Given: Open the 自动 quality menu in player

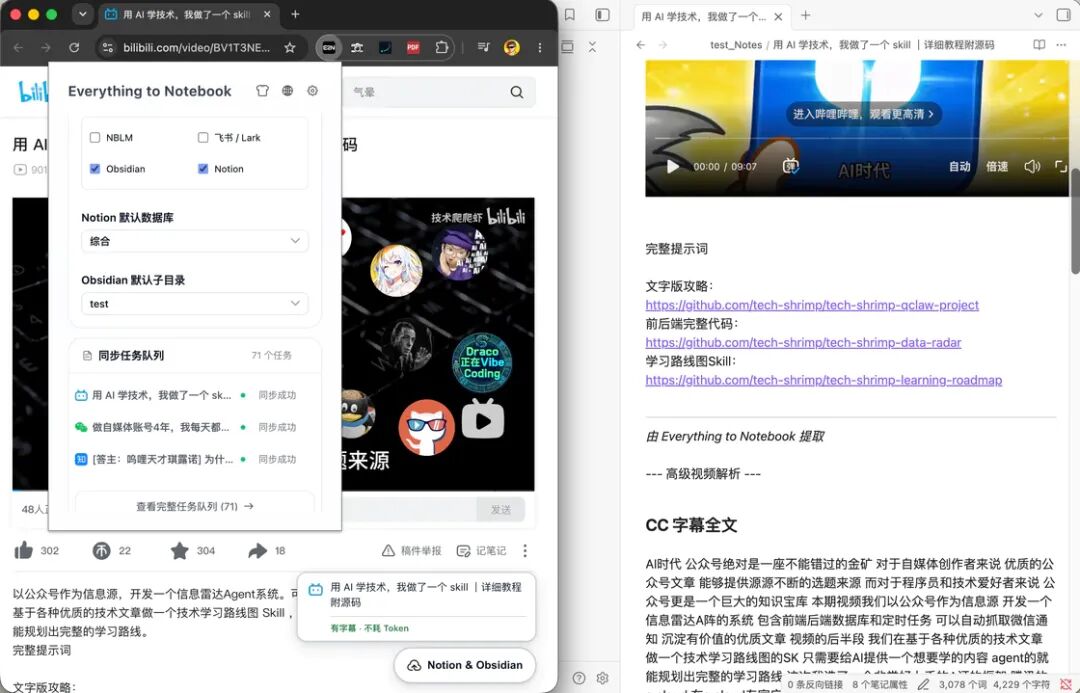Looking at the screenshot, I should point(959,167).
